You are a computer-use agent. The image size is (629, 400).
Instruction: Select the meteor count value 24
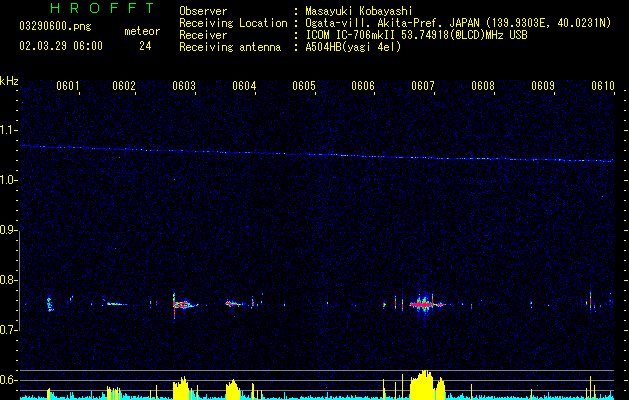pyautogui.click(x=145, y=46)
